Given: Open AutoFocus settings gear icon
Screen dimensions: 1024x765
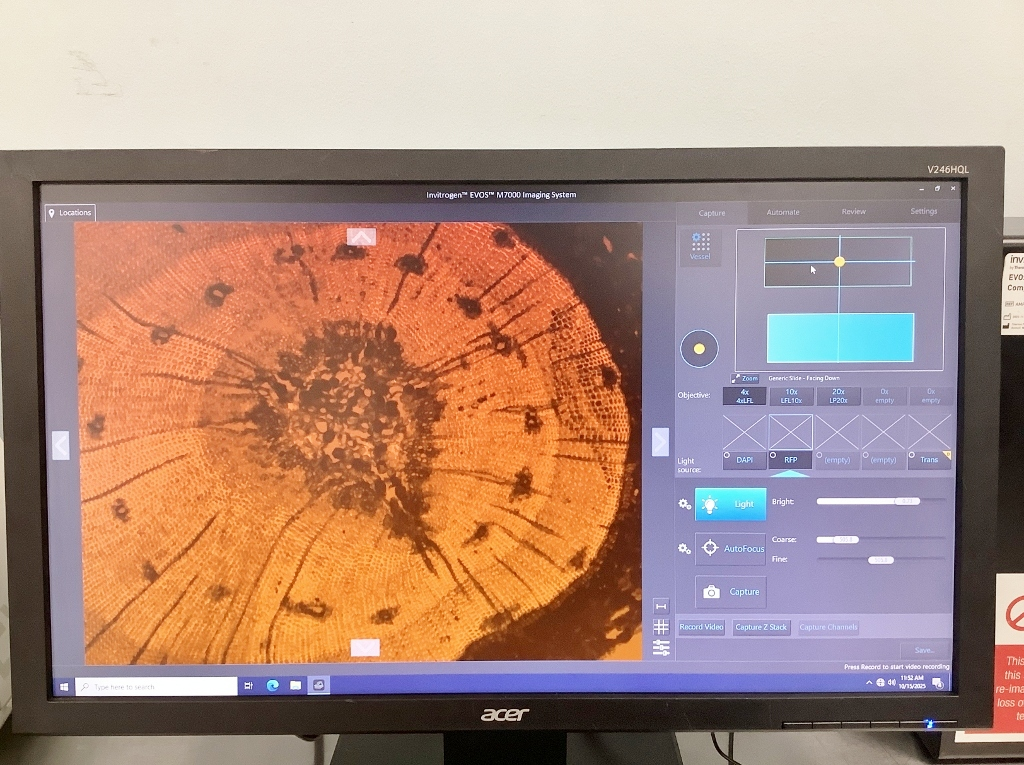Looking at the screenshot, I should pos(684,548).
